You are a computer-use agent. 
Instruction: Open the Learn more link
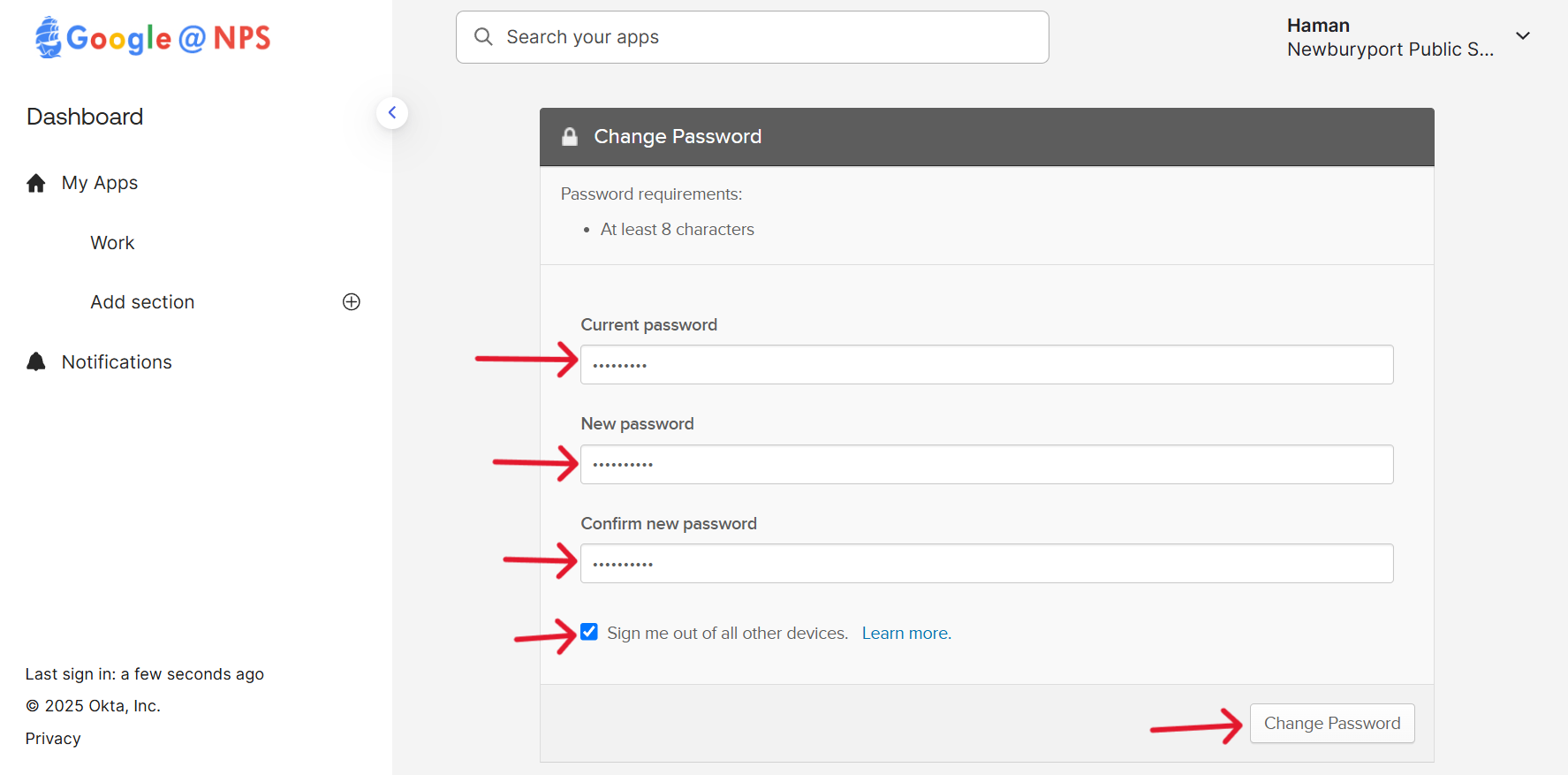(906, 634)
